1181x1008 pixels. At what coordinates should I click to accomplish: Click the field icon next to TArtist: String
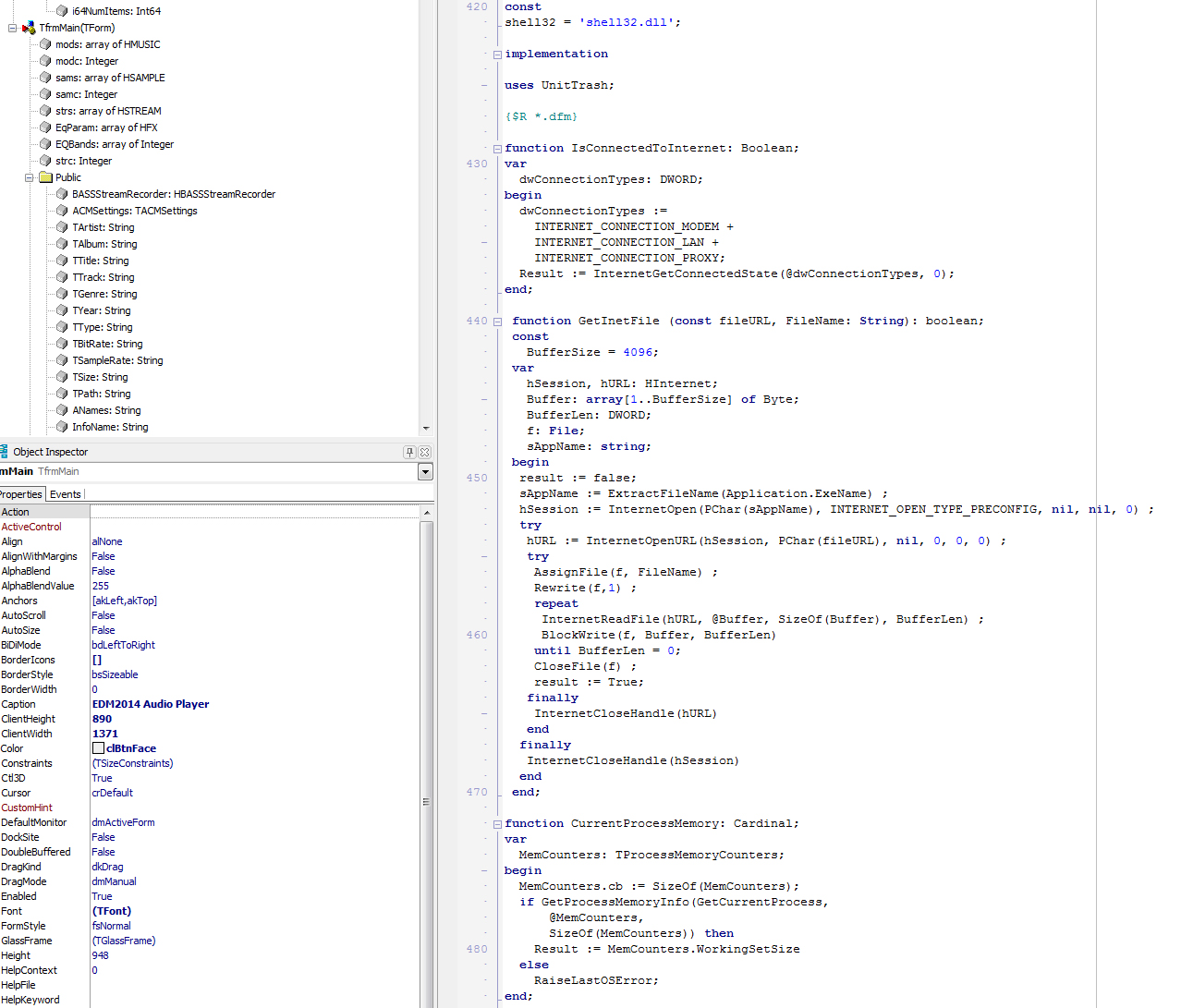coord(62,227)
